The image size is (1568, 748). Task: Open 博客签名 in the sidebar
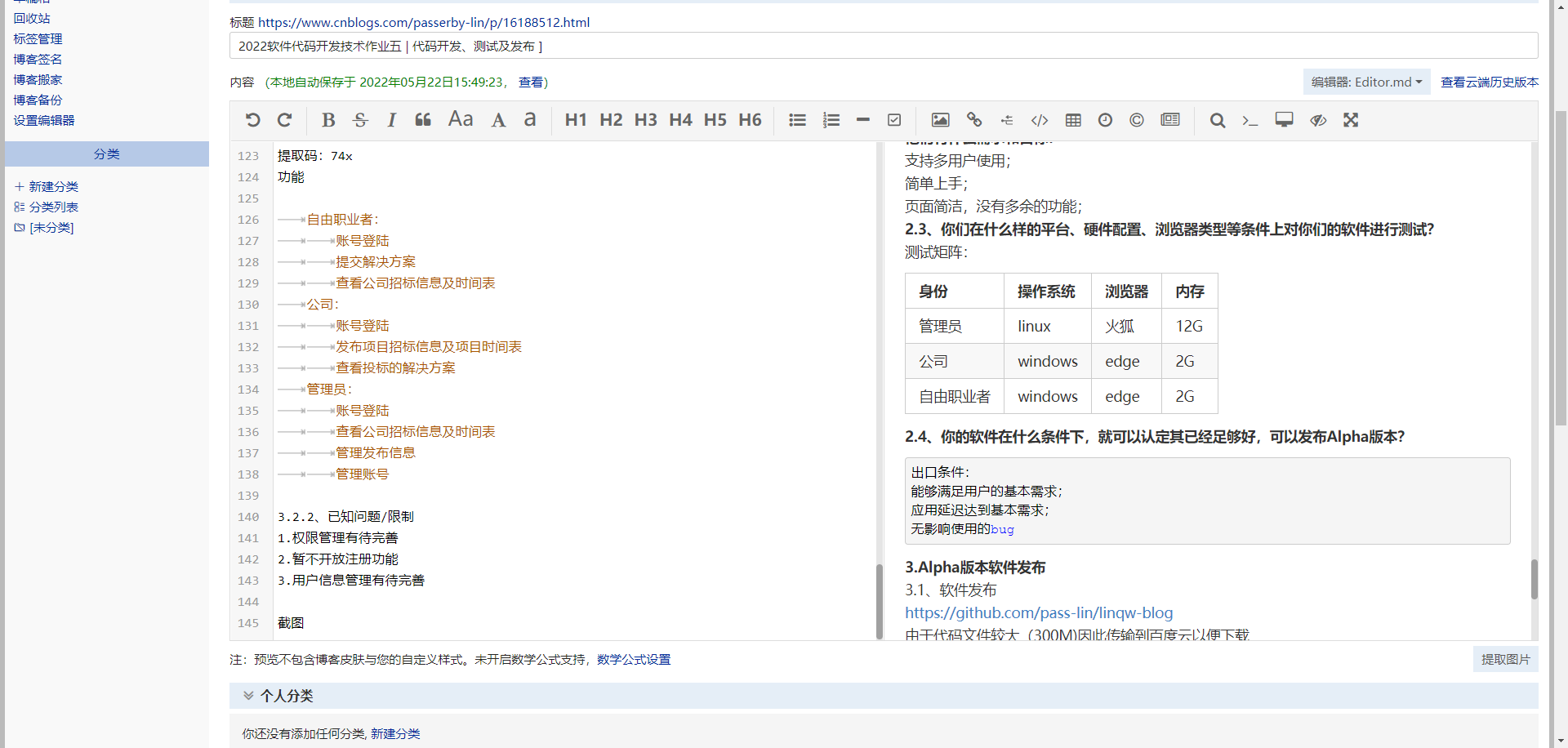(x=38, y=59)
